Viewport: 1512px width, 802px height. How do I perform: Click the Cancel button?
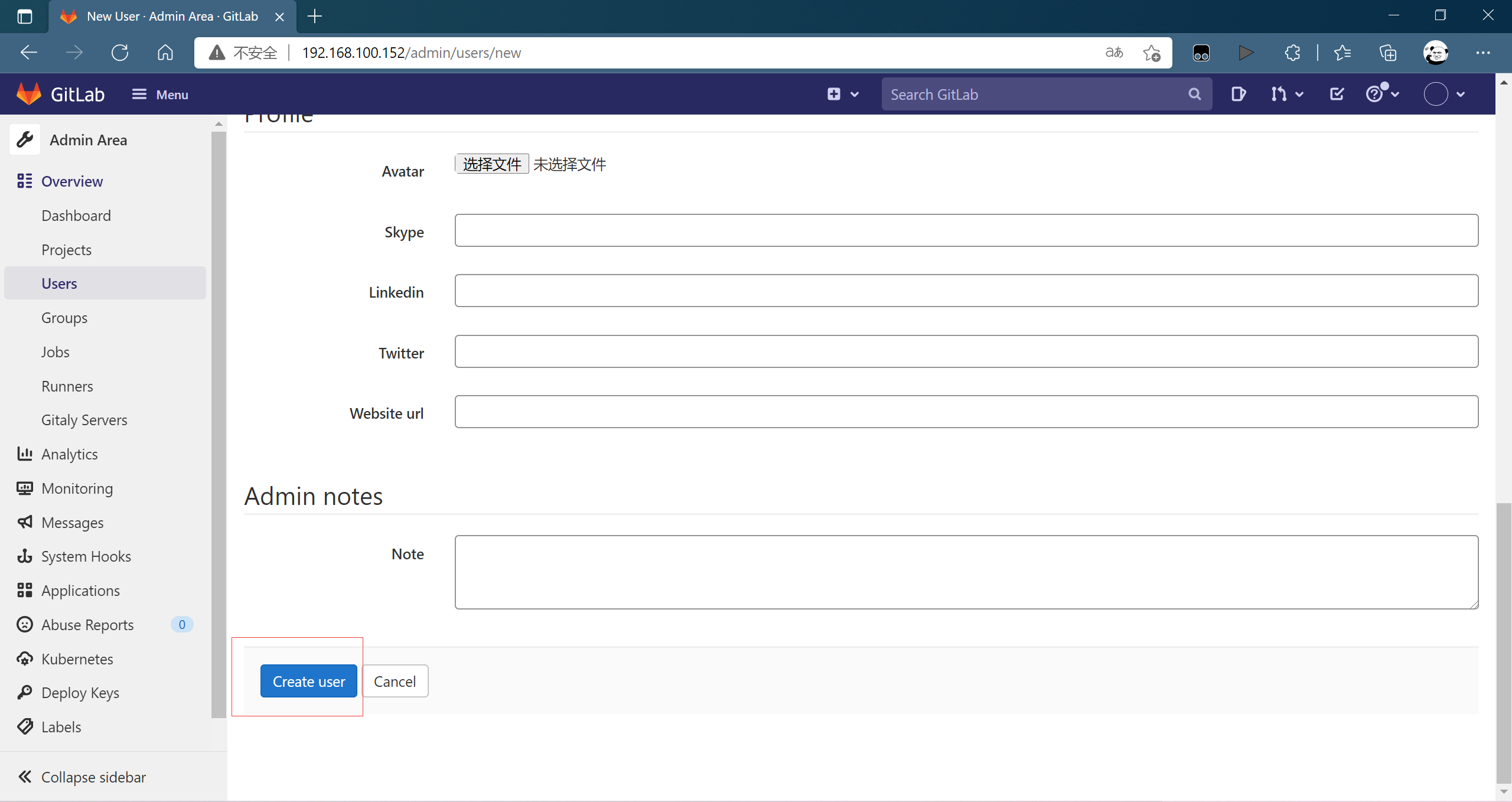click(394, 681)
